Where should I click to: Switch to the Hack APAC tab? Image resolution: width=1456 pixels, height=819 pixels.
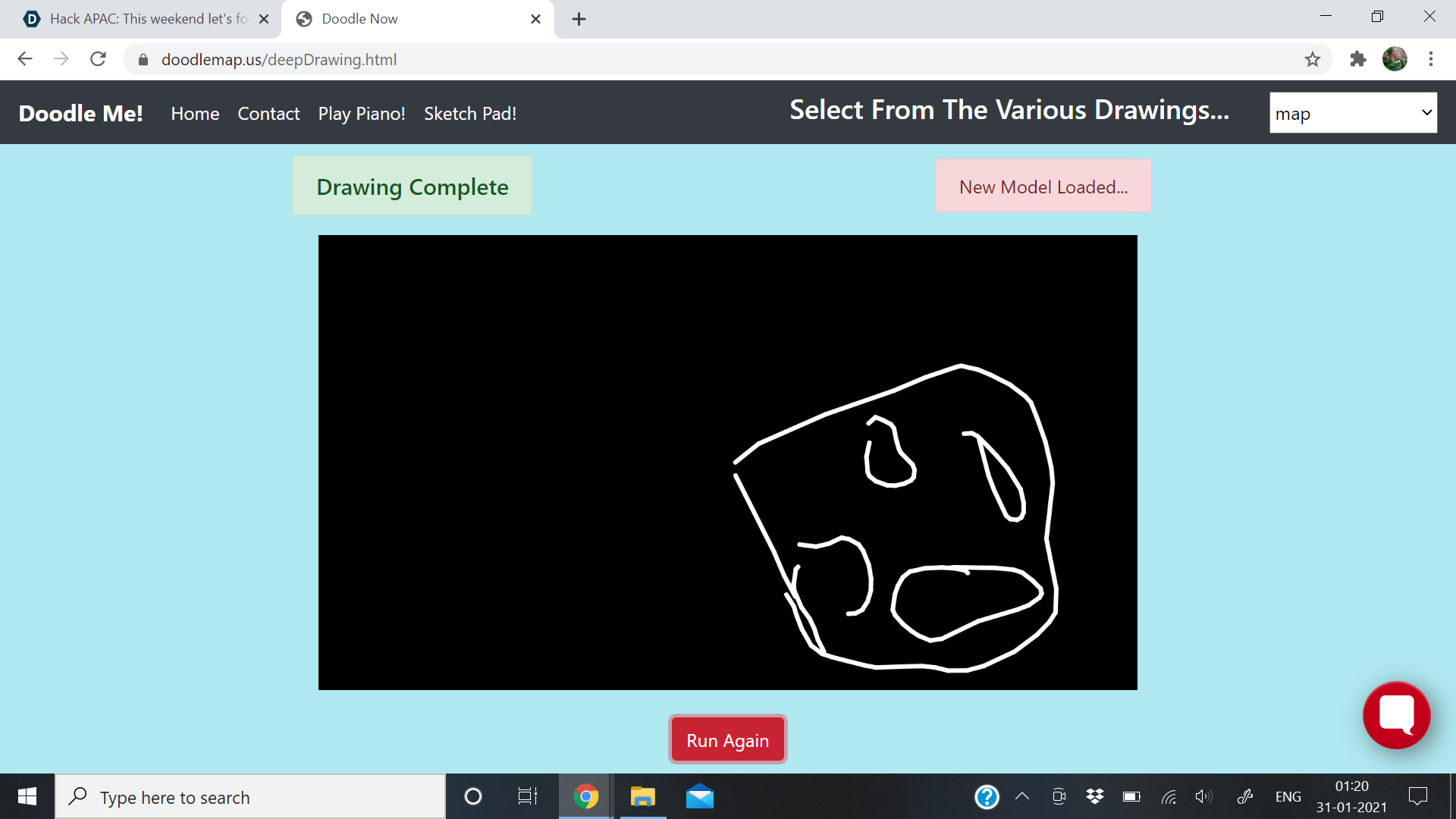[140, 19]
